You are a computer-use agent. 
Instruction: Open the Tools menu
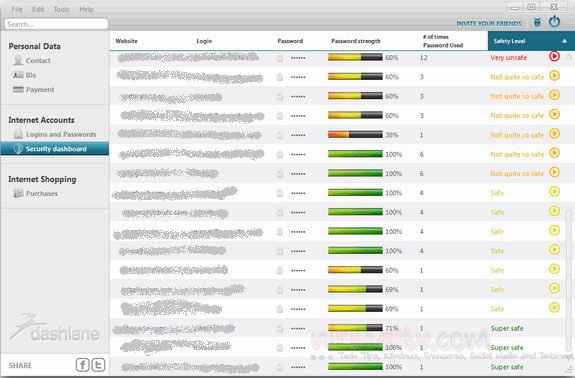point(62,9)
